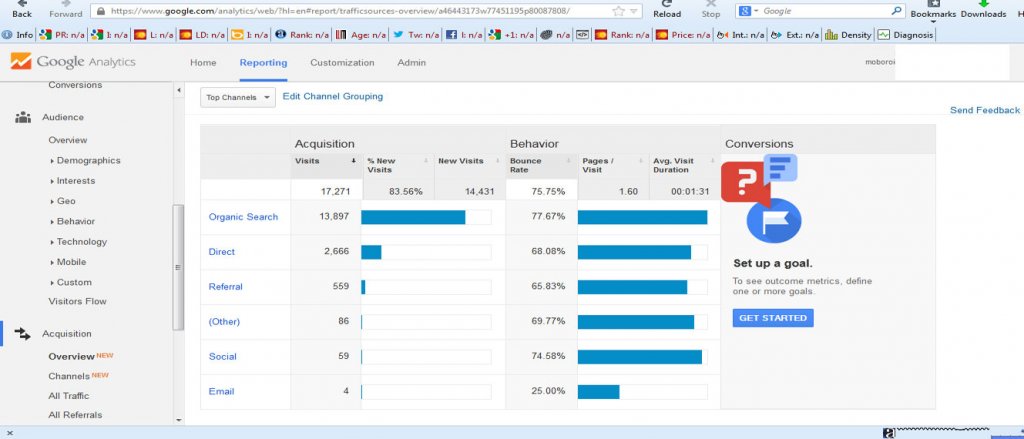Viewport: 1024px width, 439px height.
Task: Open the Downloads button
Action: 983,9
